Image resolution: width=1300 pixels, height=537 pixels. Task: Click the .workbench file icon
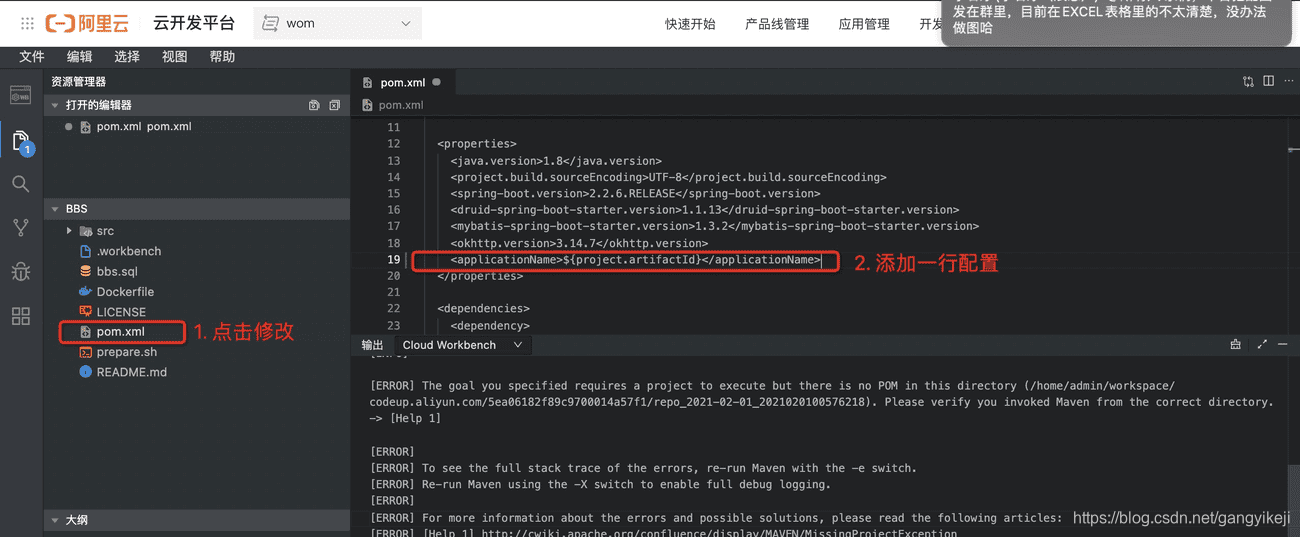point(86,252)
